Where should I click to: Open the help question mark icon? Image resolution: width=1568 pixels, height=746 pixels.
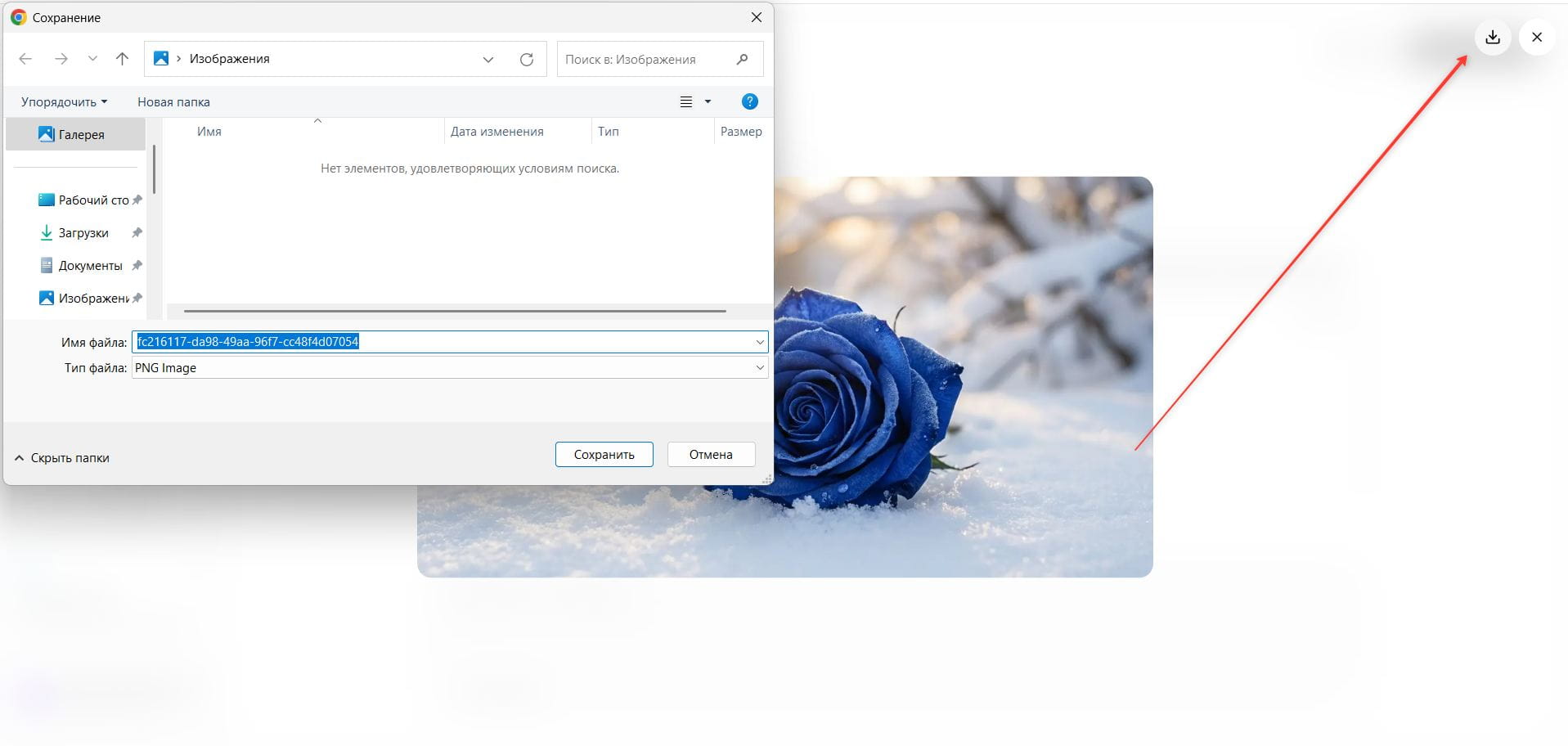point(749,101)
